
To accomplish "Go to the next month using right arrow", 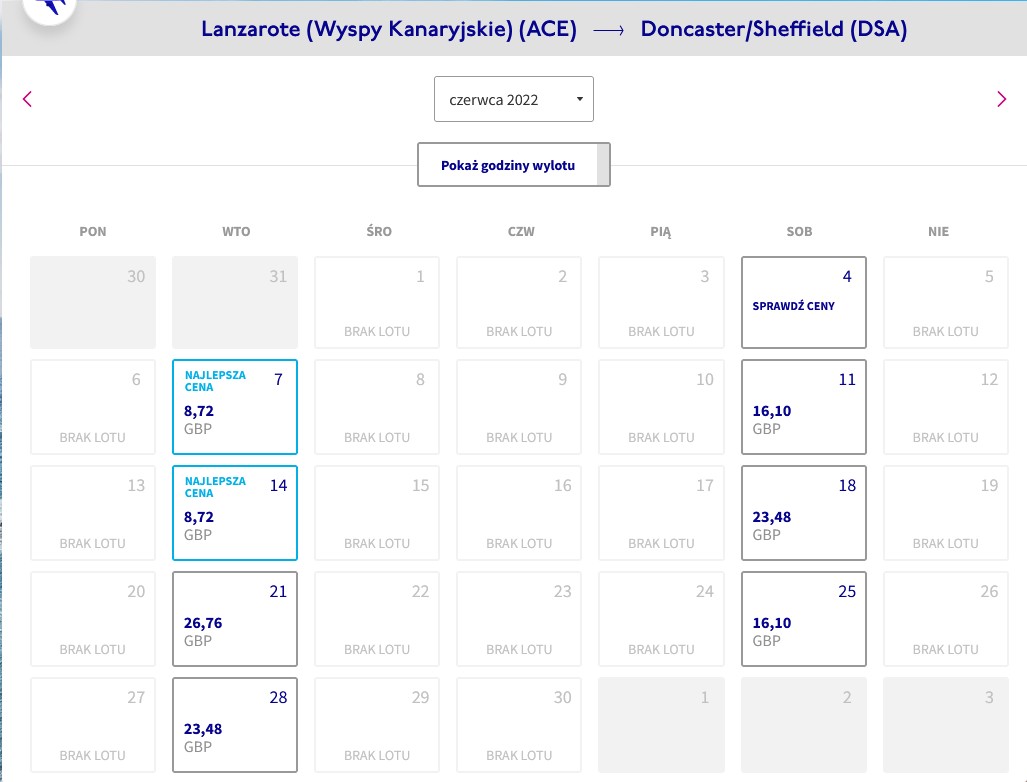I will click(1001, 99).
